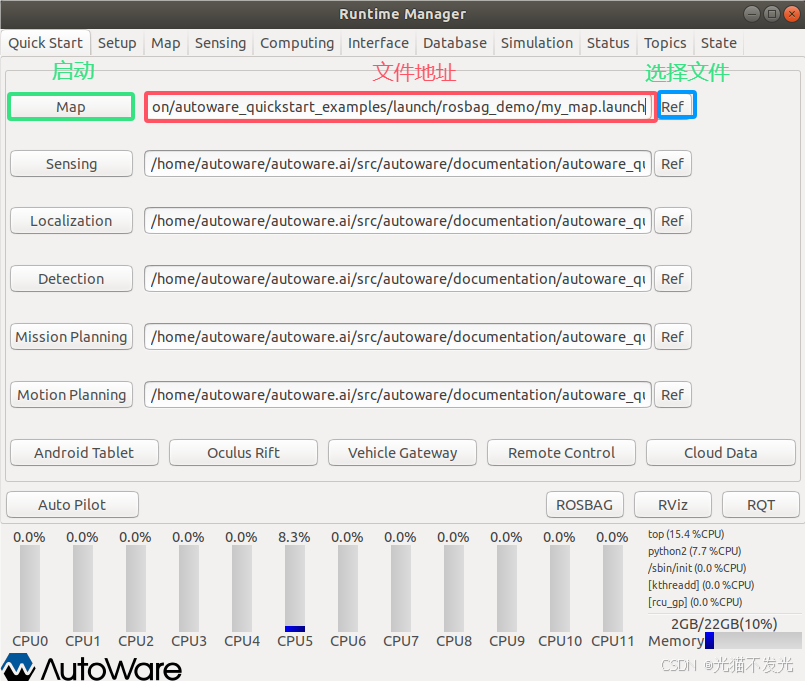Access Cloud Data
This screenshot has width=805, height=681.
coord(720,452)
